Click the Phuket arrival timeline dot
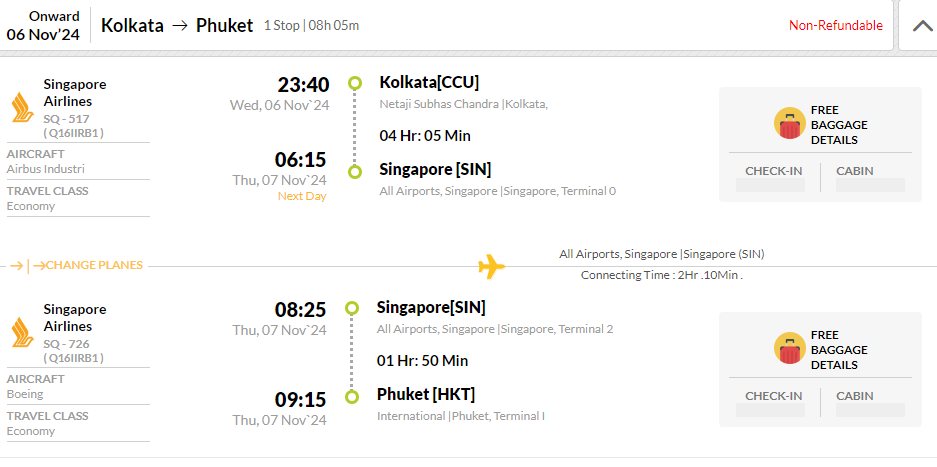937x467 pixels. [353, 397]
